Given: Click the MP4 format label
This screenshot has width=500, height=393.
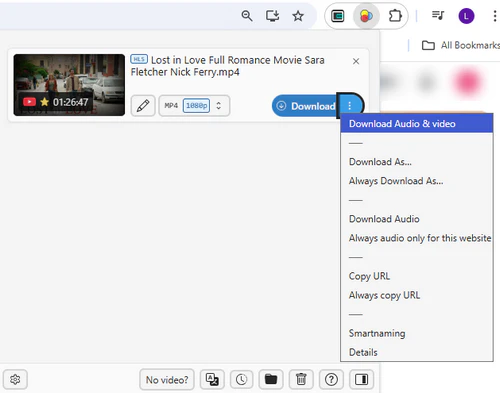Looking at the screenshot, I should (171, 106).
